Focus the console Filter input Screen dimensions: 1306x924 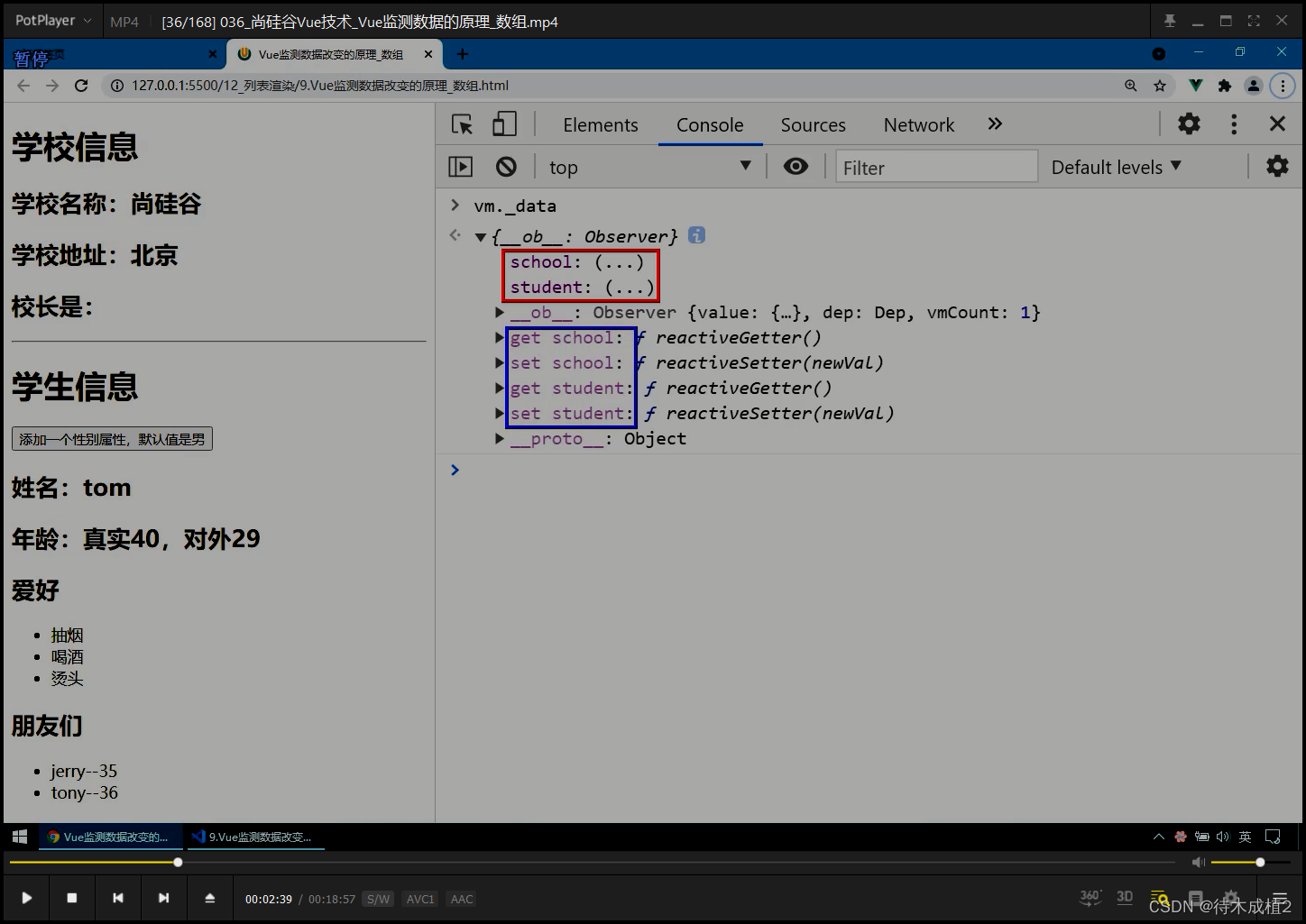tap(936, 168)
